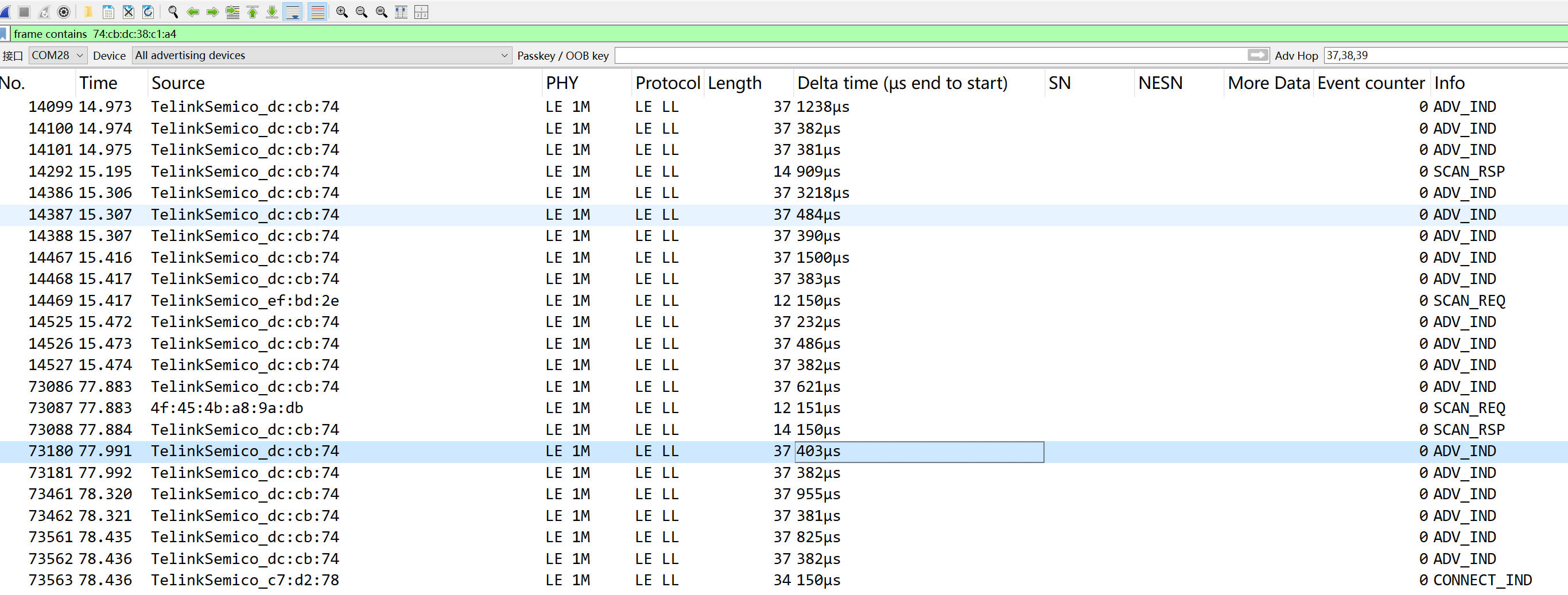
Task: Jump to the last packet
Action: [x=272, y=11]
